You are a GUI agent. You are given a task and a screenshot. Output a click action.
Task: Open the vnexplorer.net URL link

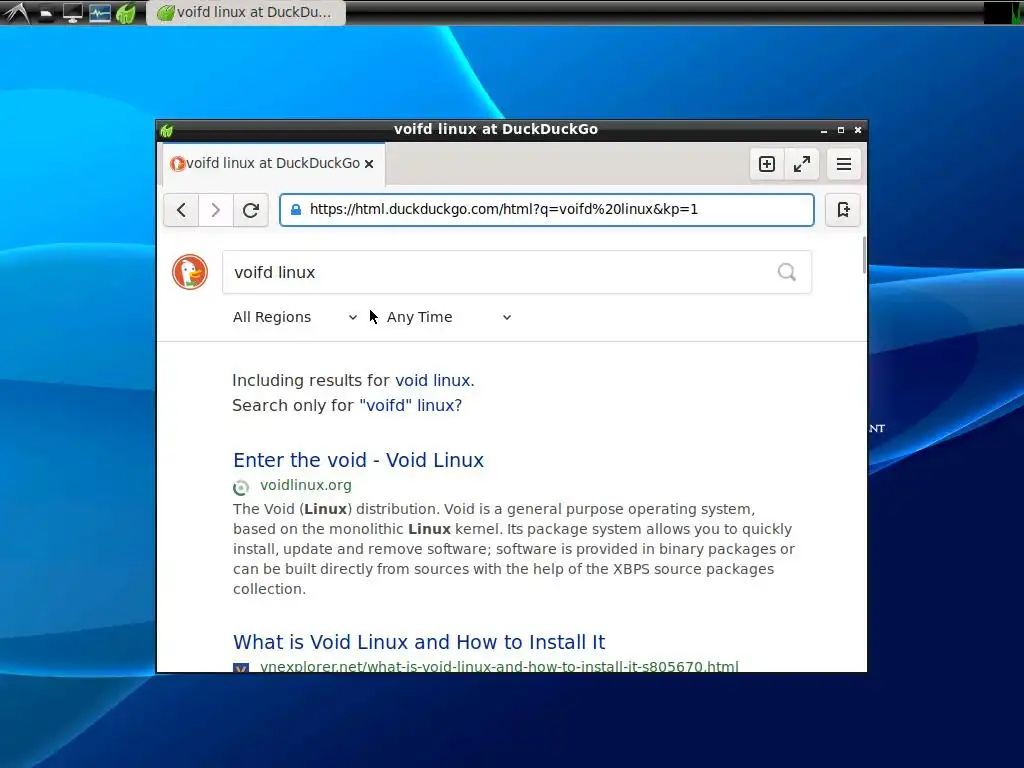pyautogui.click(x=499, y=666)
